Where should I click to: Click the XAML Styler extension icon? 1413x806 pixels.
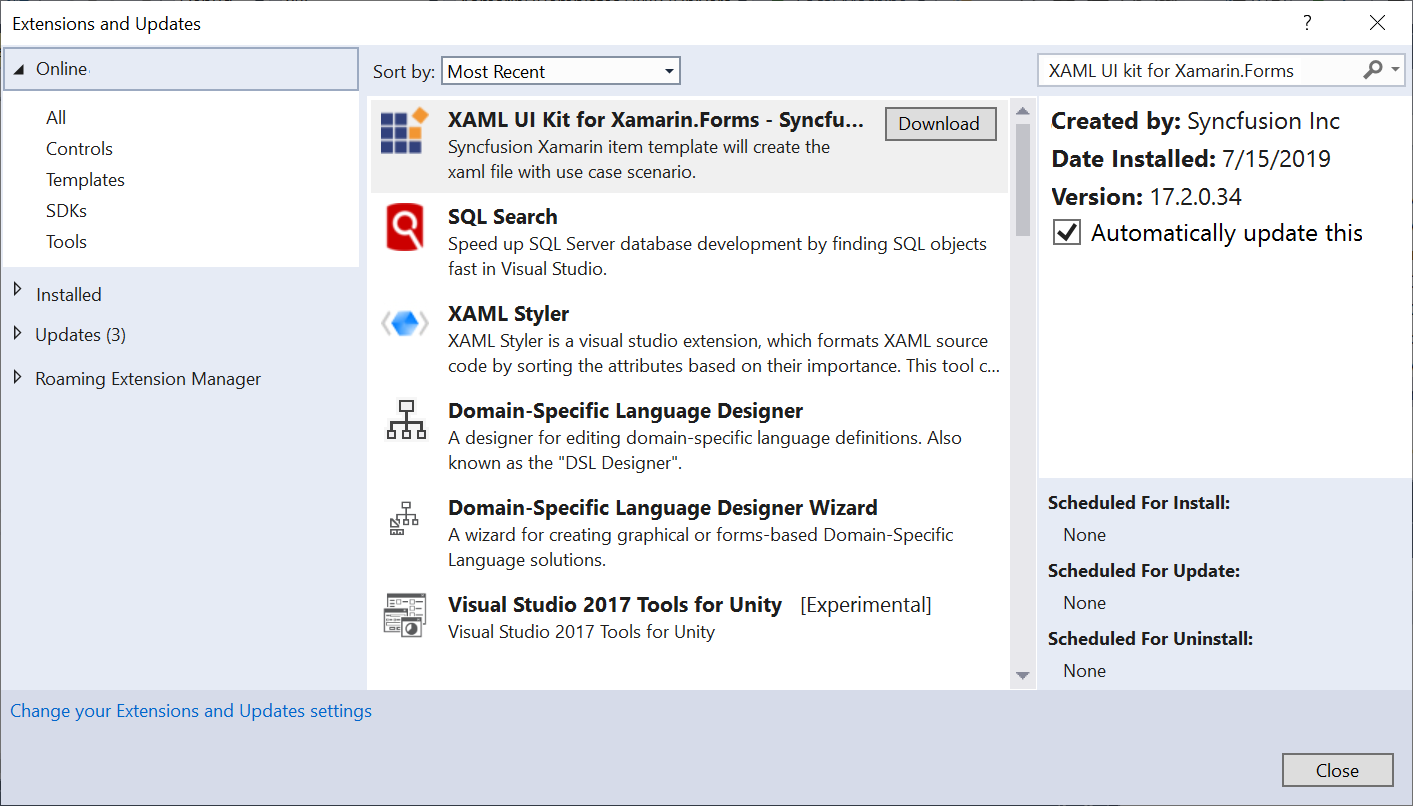coord(405,323)
